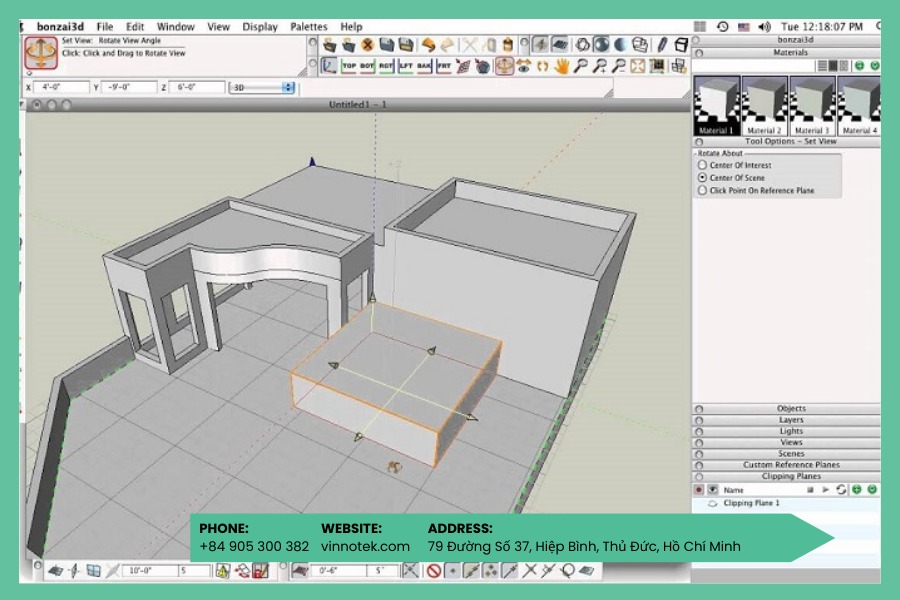Click the X coordinate input field
This screenshot has width=900, height=600.
pyautogui.click(x=61, y=87)
